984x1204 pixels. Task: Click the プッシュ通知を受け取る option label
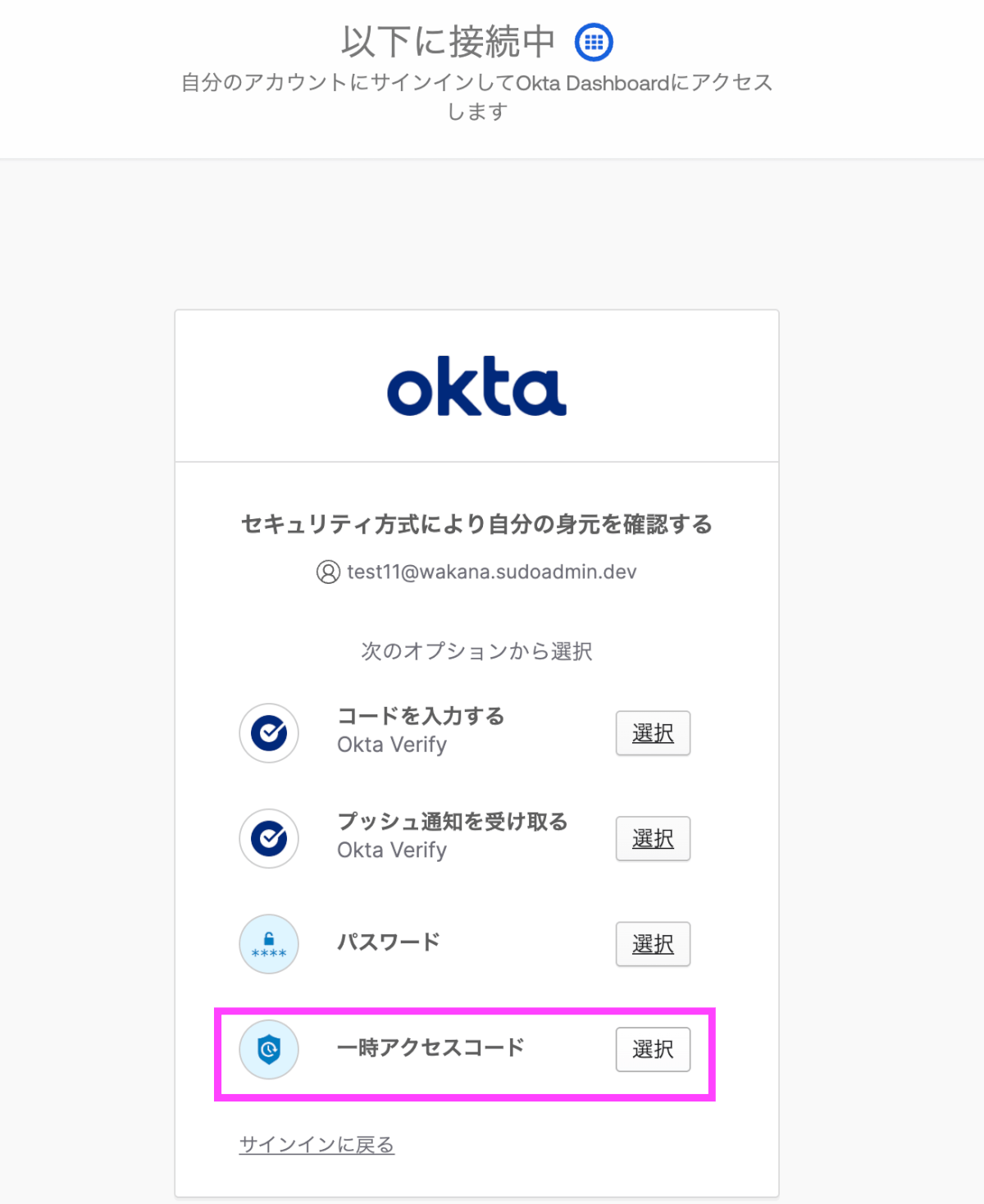point(453,822)
